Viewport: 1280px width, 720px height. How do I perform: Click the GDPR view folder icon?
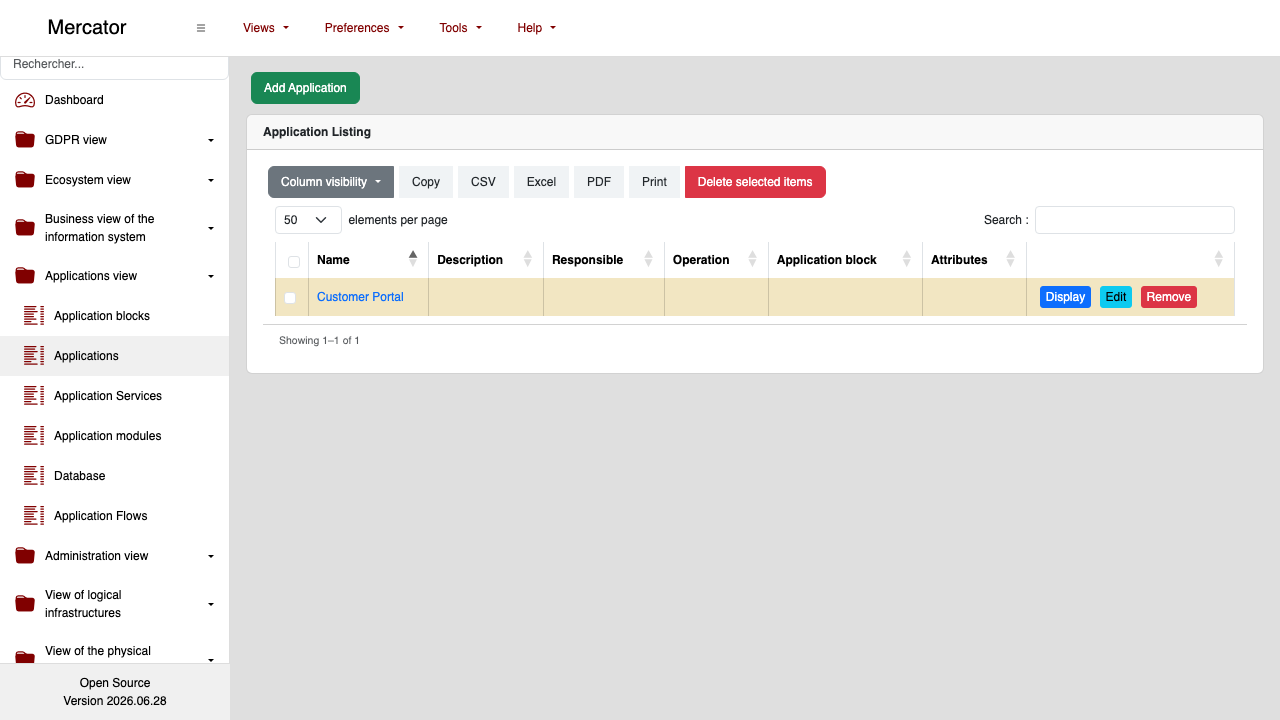click(25, 140)
